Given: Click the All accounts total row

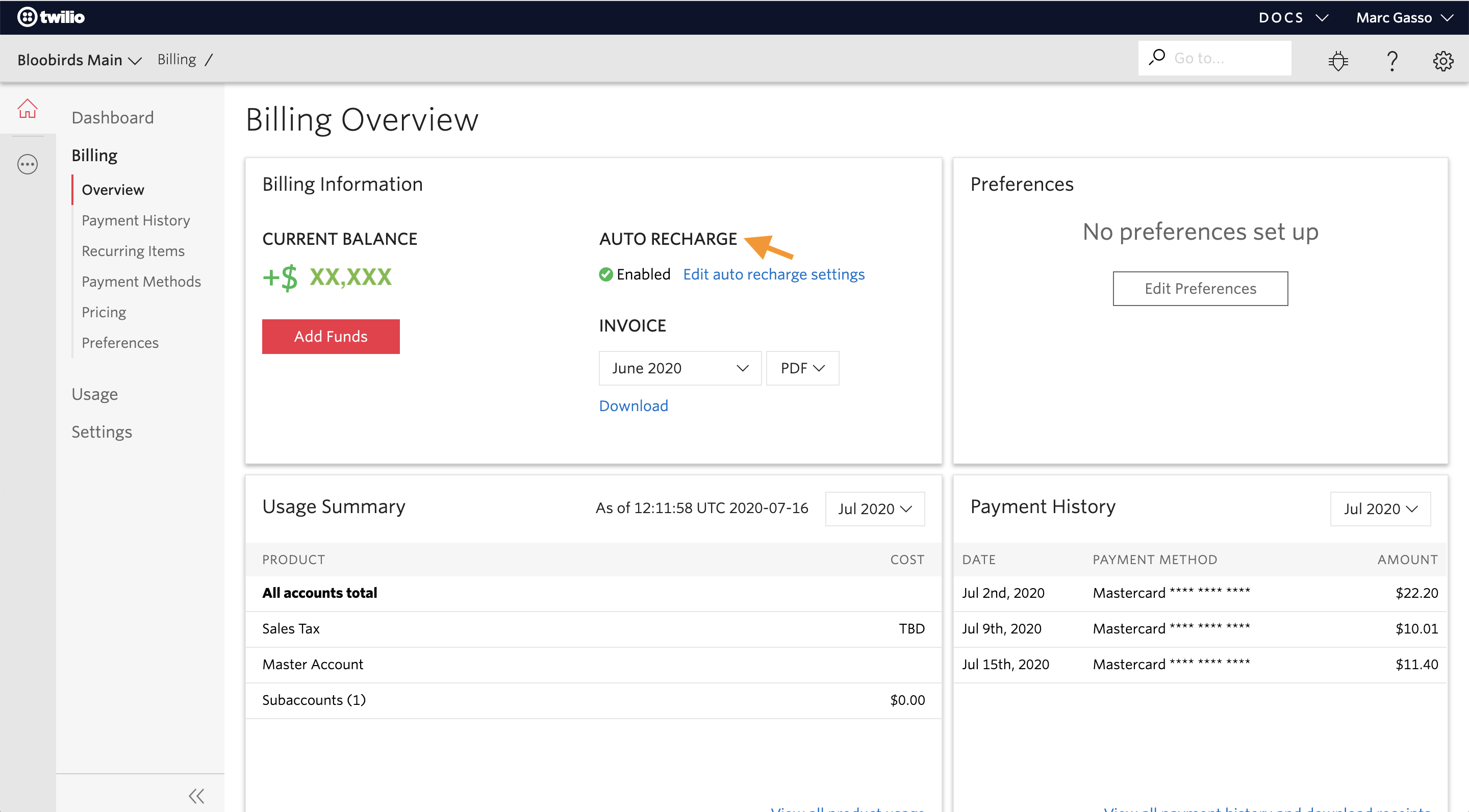Looking at the screenshot, I should [x=593, y=593].
